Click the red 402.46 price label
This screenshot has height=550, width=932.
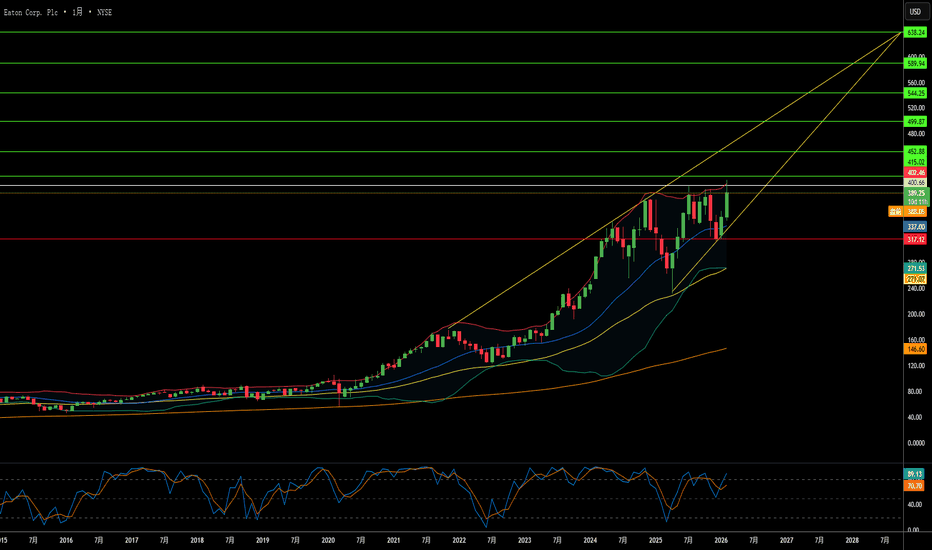tap(915, 173)
